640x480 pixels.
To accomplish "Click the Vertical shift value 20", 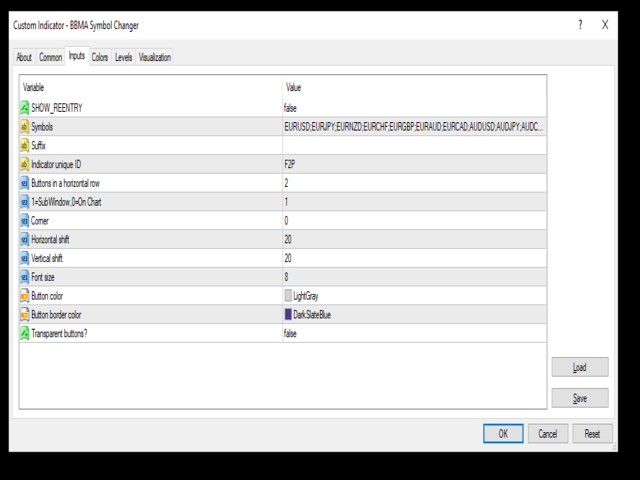I will point(288,258).
